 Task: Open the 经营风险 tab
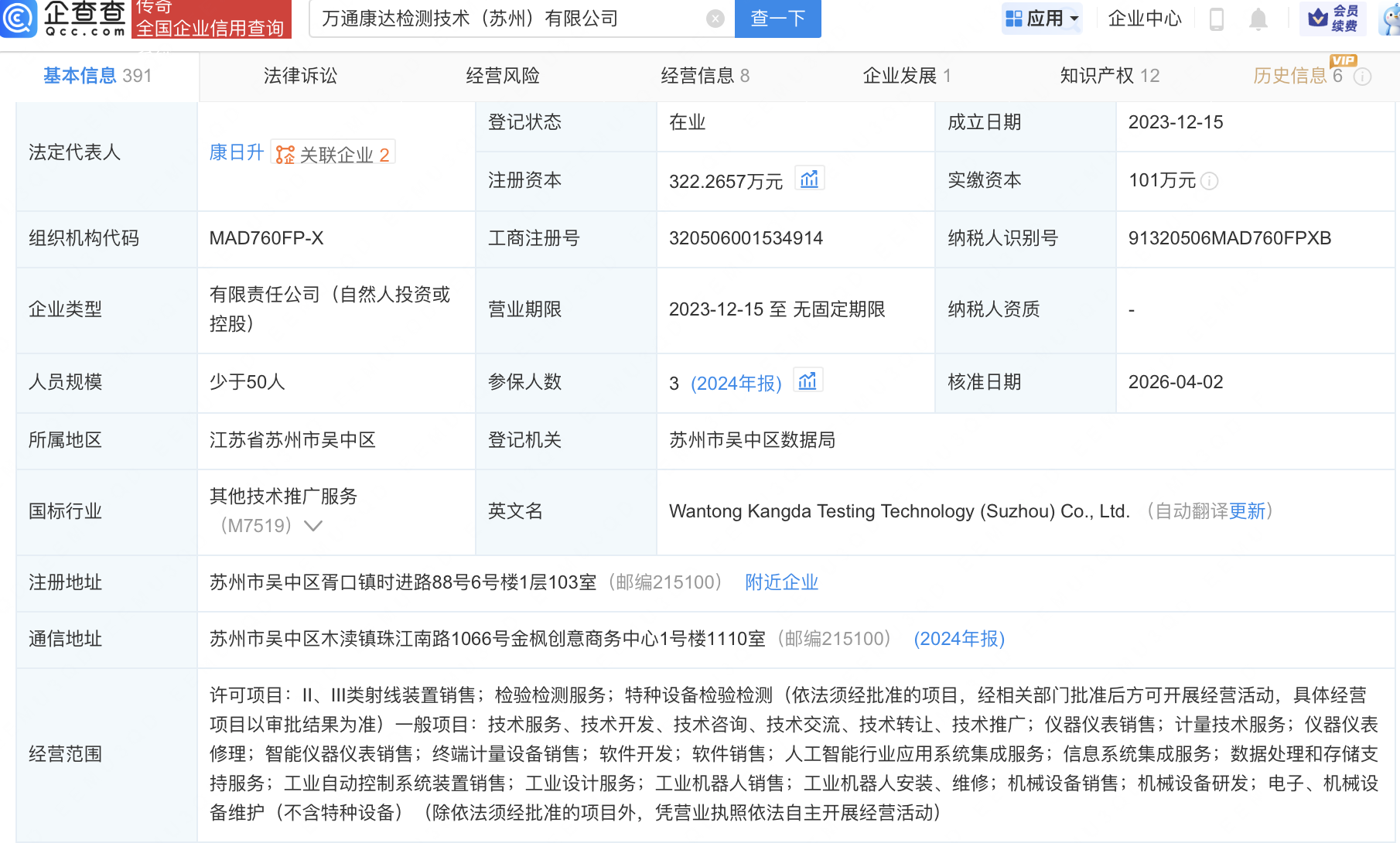coord(503,76)
